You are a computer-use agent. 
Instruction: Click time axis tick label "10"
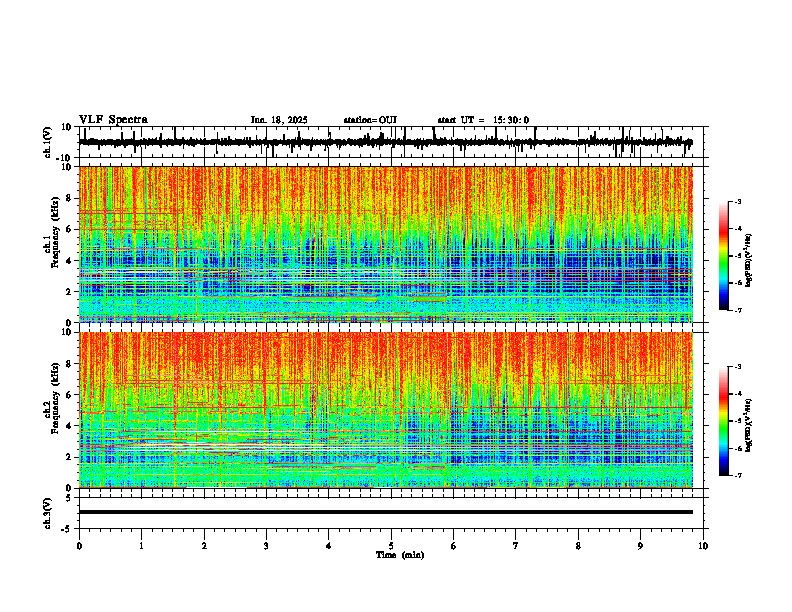(703, 546)
